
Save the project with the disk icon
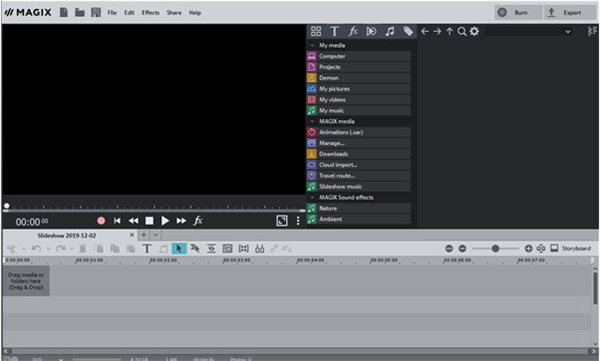(96, 12)
